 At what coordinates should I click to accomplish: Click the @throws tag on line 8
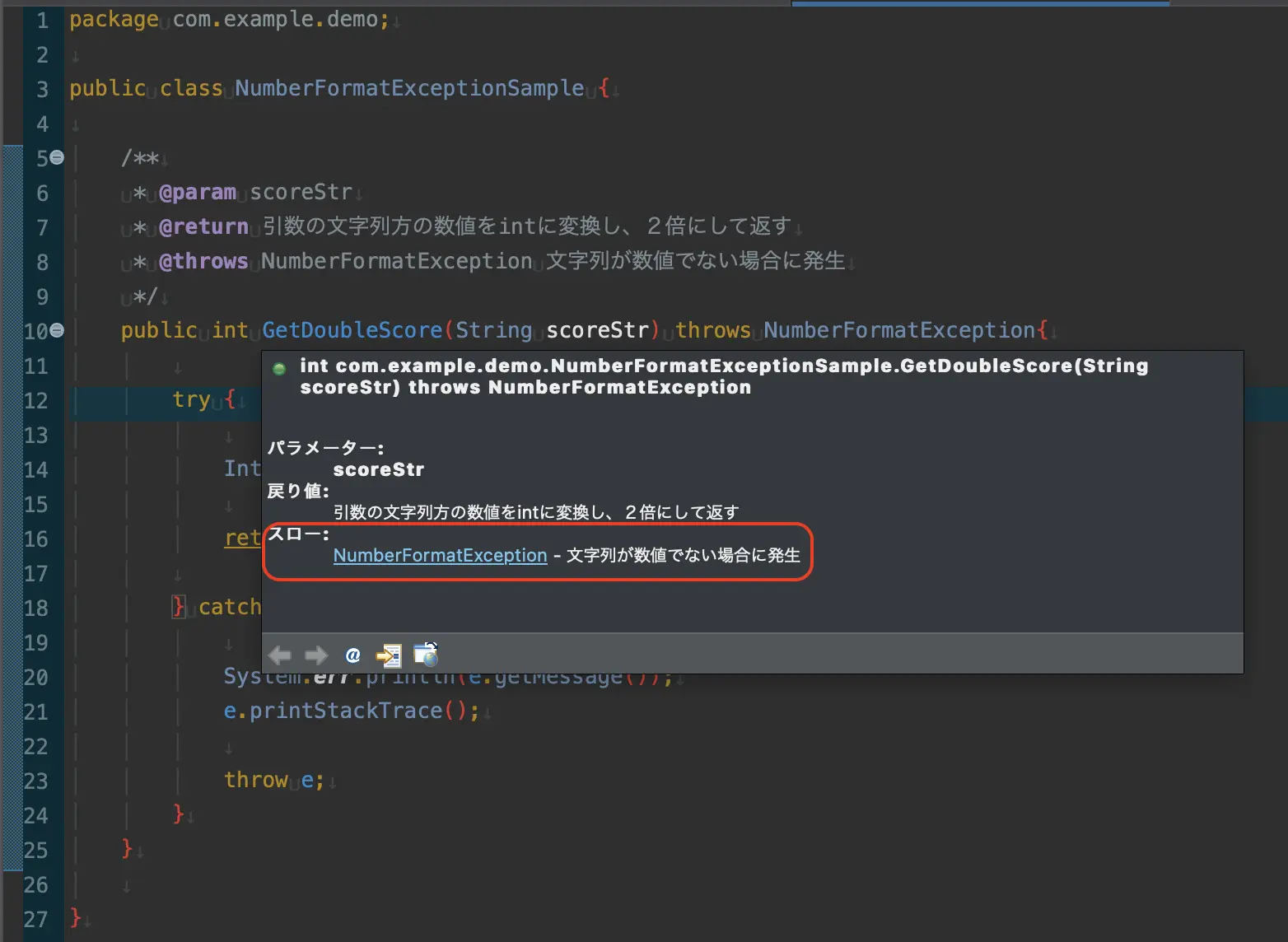[x=204, y=261]
